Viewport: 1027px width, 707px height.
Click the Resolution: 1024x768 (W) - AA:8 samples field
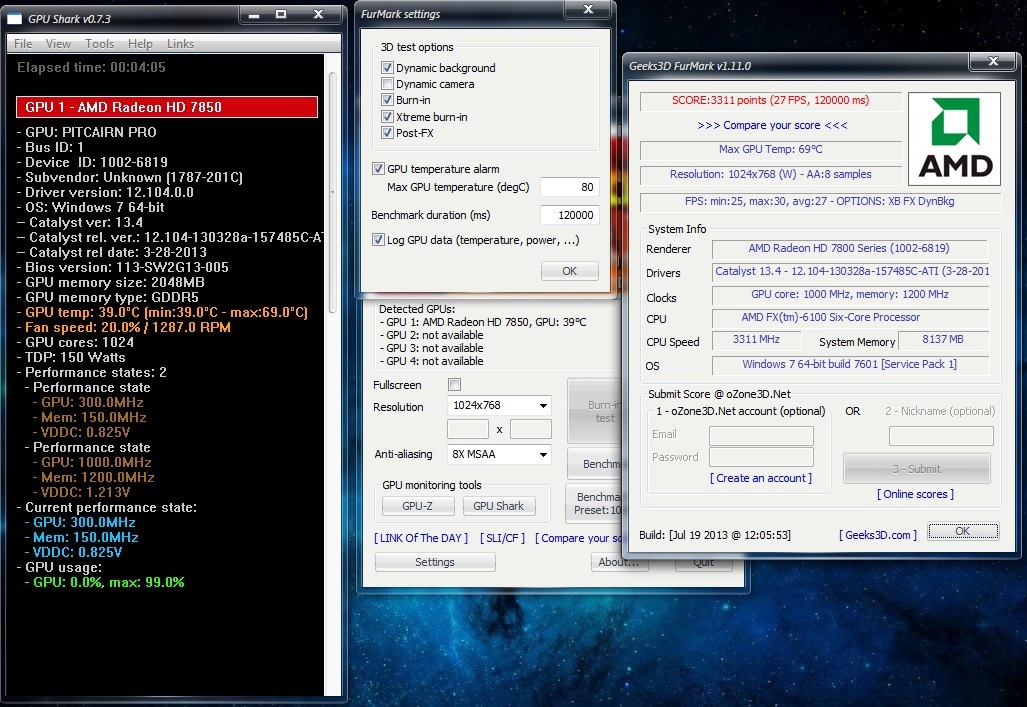tap(771, 175)
